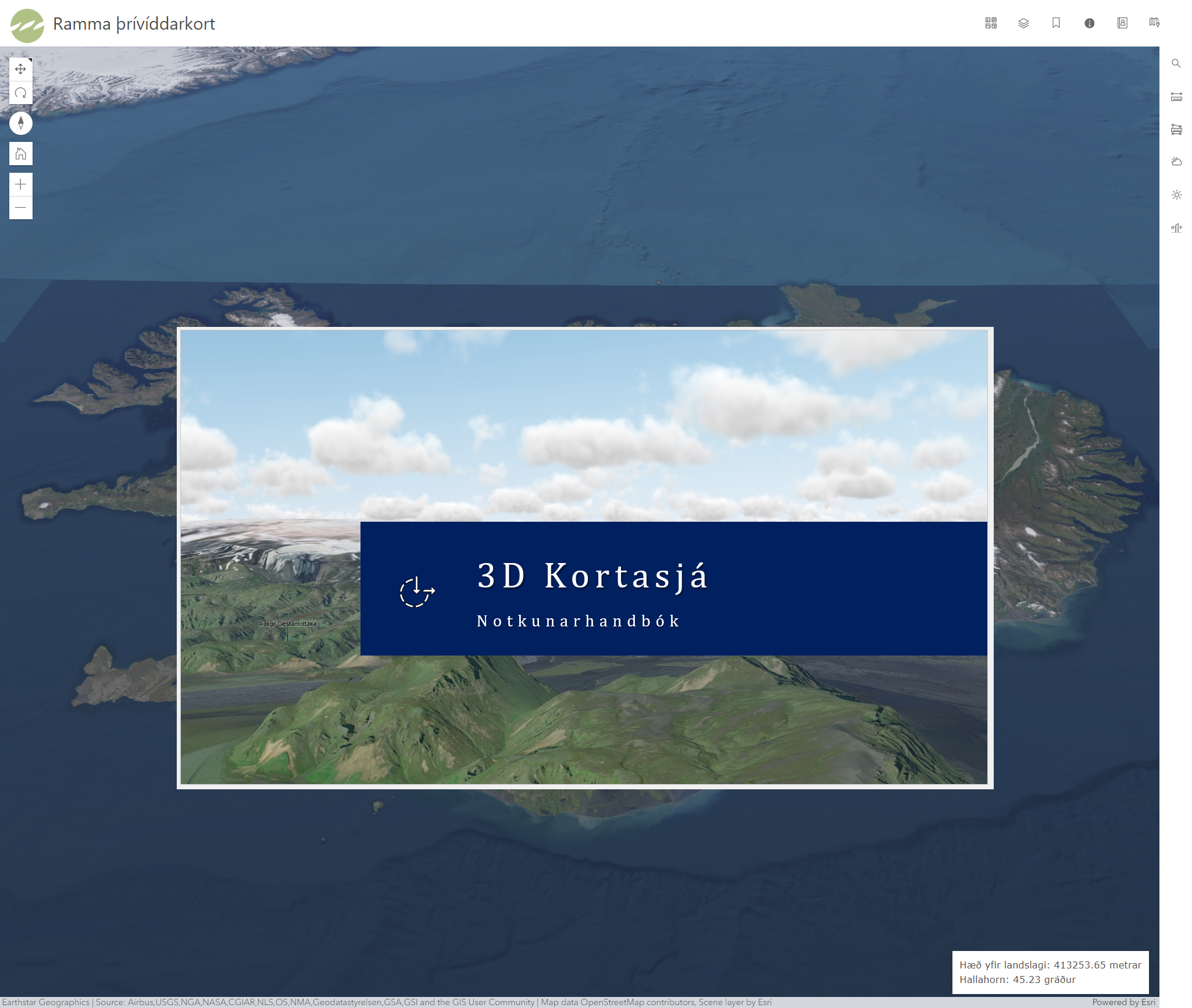This screenshot has height=1008, width=1192.
Task: Select the line measurement ruler tool
Action: (x=1176, y=97)
